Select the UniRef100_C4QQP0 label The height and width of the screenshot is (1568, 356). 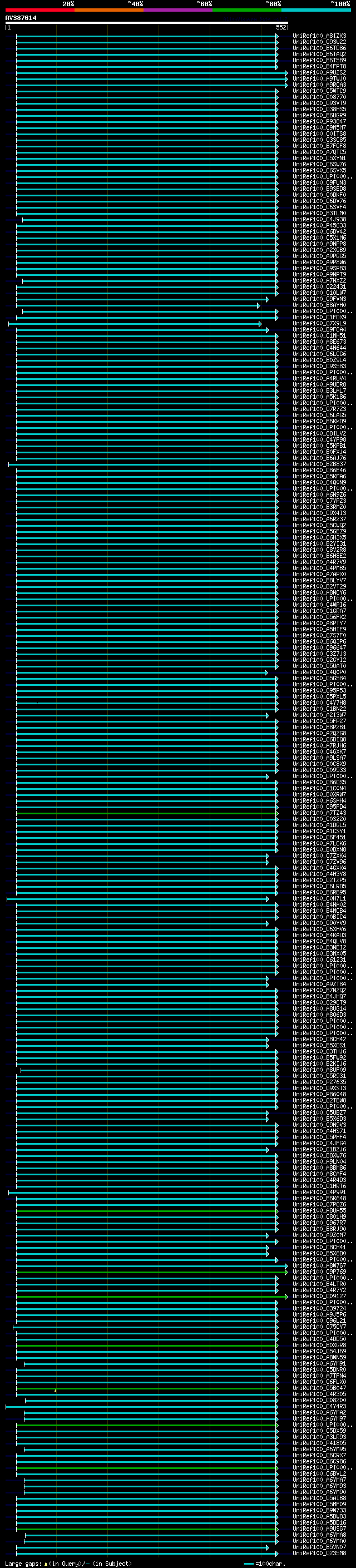[319, 672]
